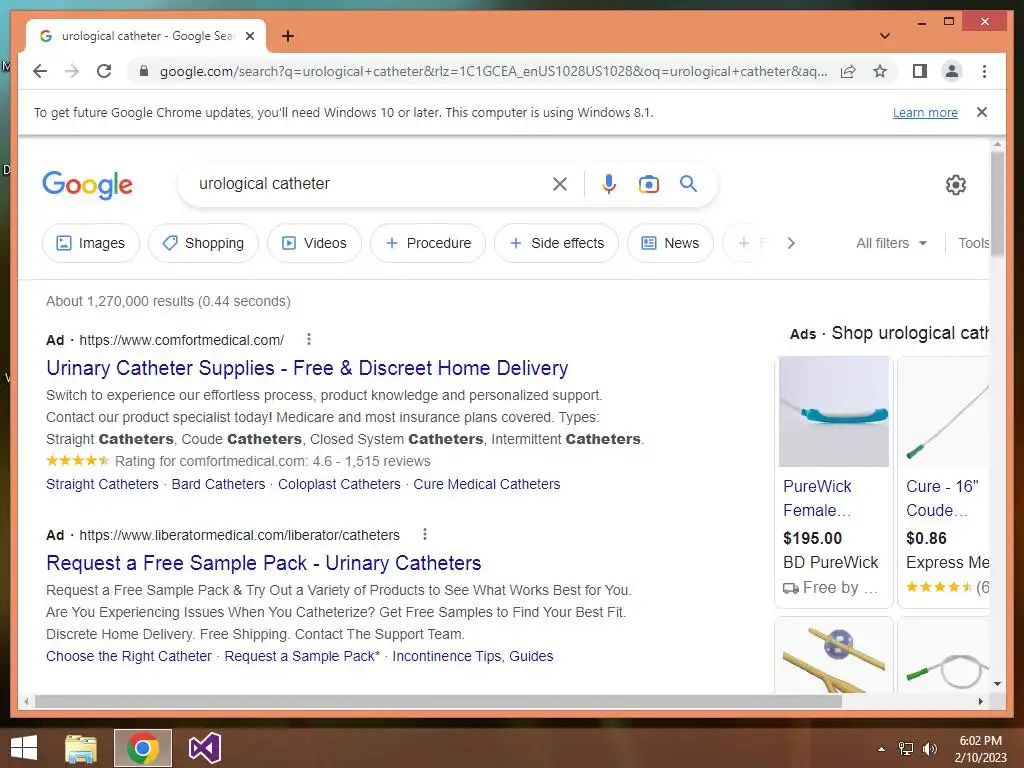Switch to the News results tab
Viewport: 1024px width, 768px height.
(670, 243)
